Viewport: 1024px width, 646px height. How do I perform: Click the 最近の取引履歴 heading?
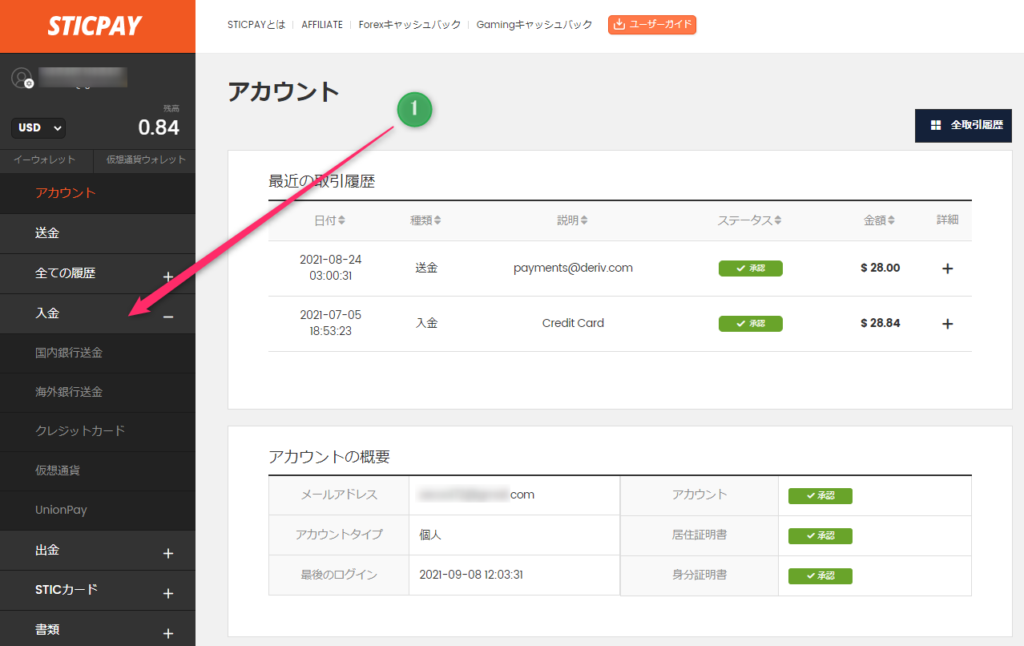point(321,182)
